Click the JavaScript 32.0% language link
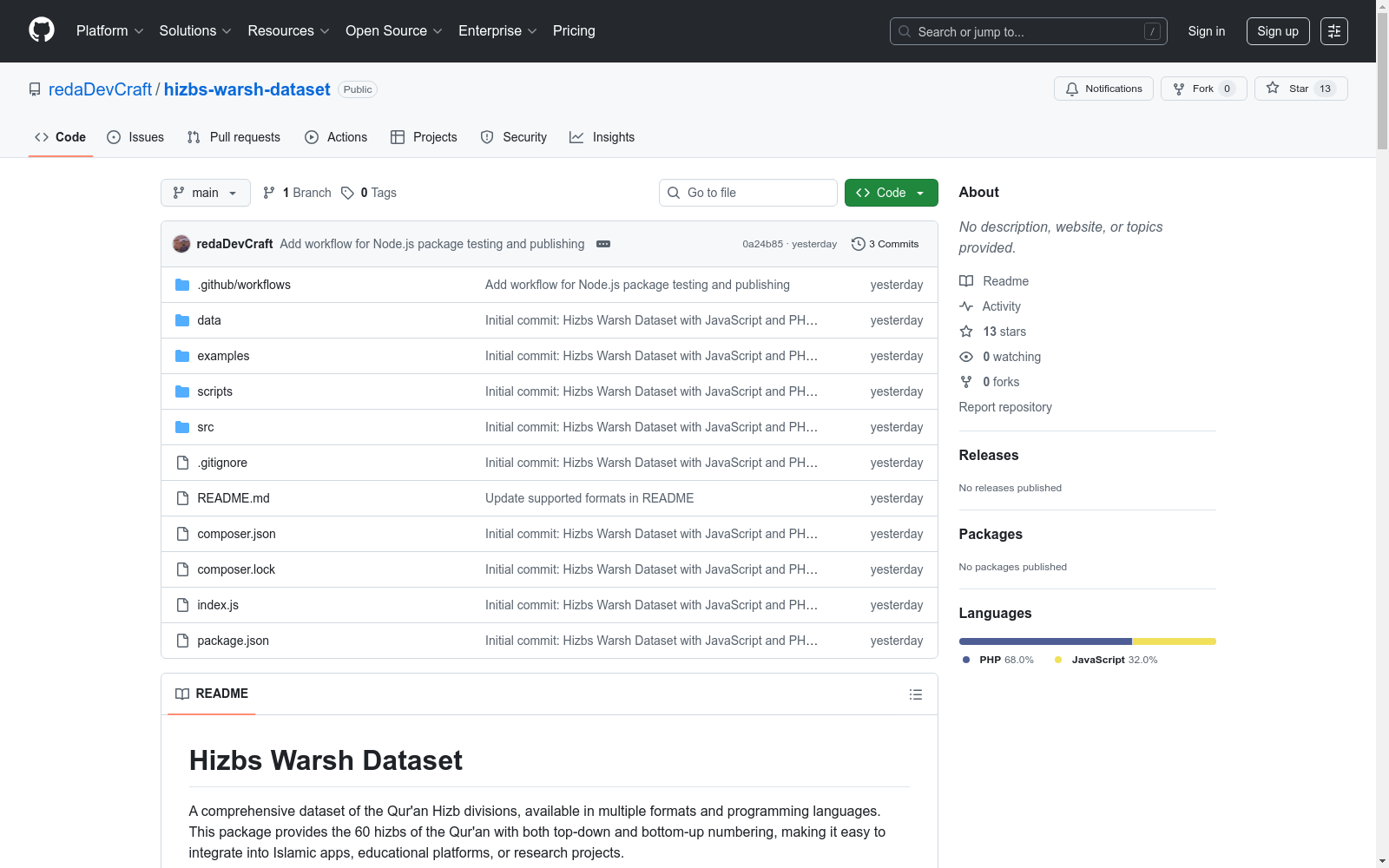 [1106, 660]
